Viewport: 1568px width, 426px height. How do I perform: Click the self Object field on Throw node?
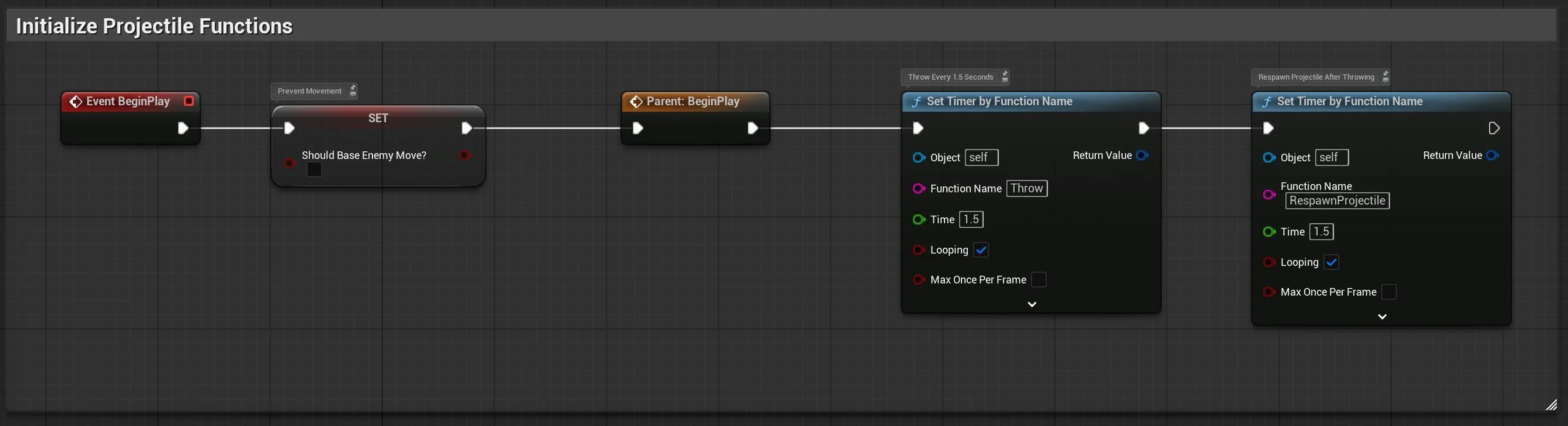(982, 157)
